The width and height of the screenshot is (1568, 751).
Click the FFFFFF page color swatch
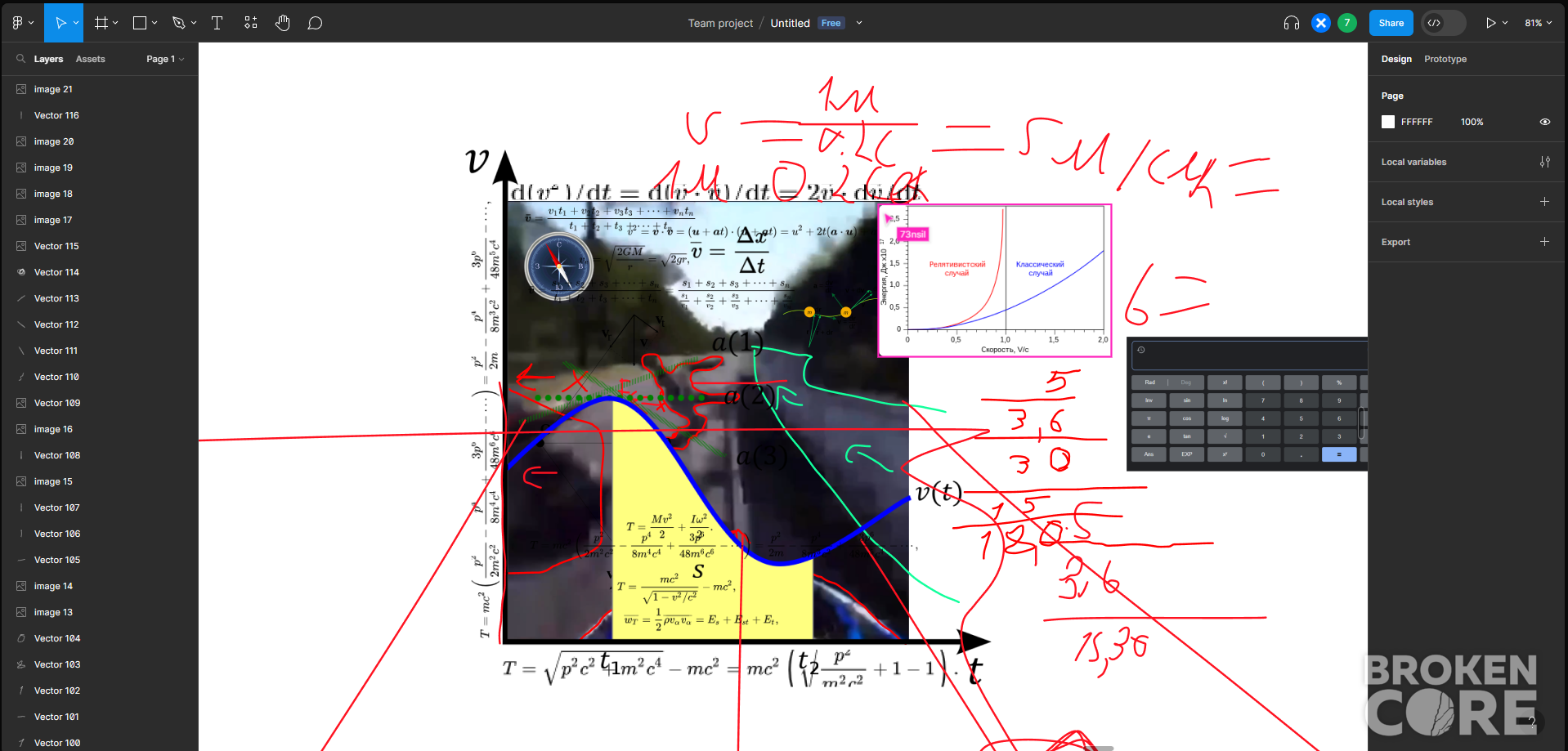click(x=1388, y=122)
